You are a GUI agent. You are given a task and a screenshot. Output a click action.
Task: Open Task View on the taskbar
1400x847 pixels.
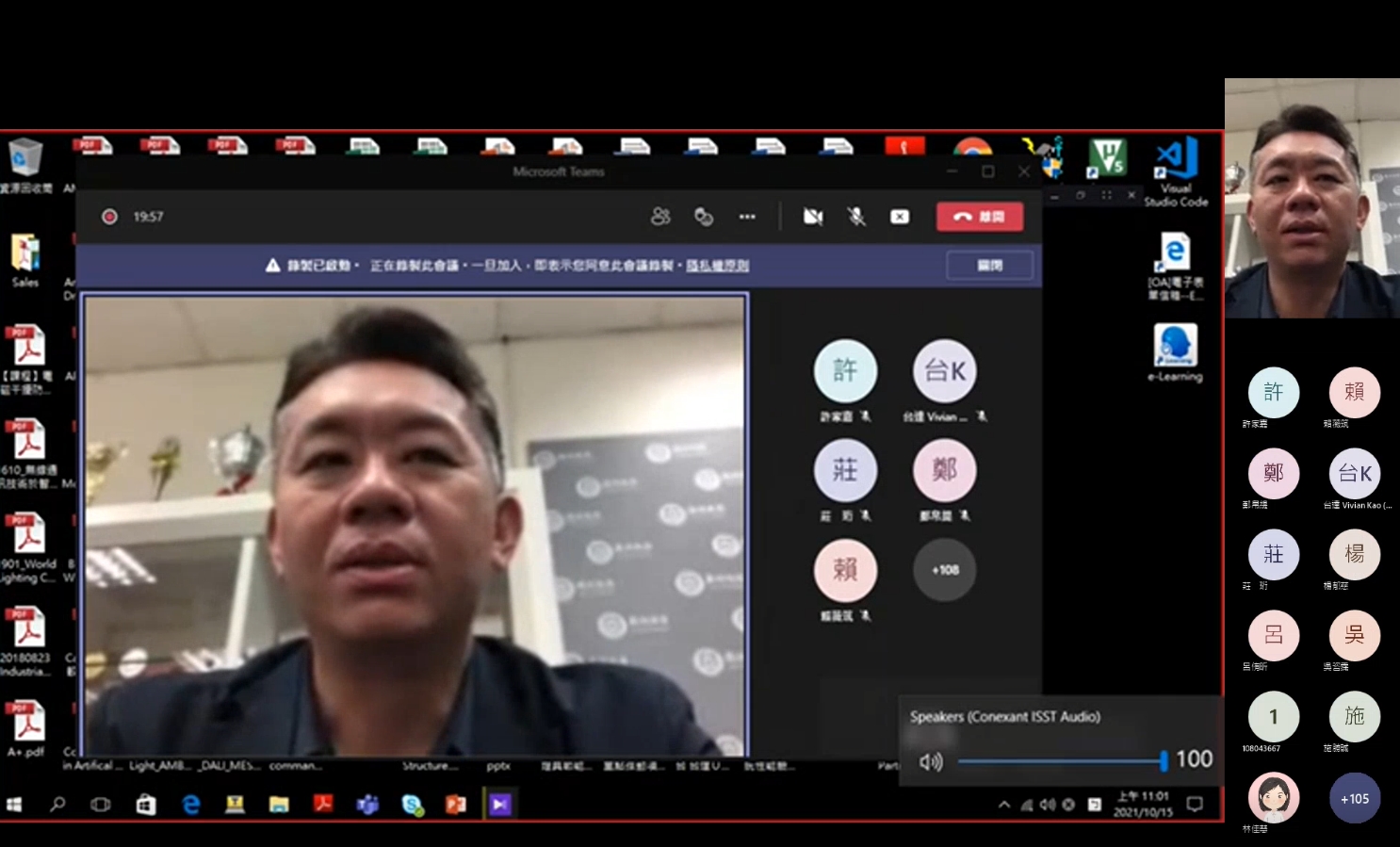click(100, 805)
